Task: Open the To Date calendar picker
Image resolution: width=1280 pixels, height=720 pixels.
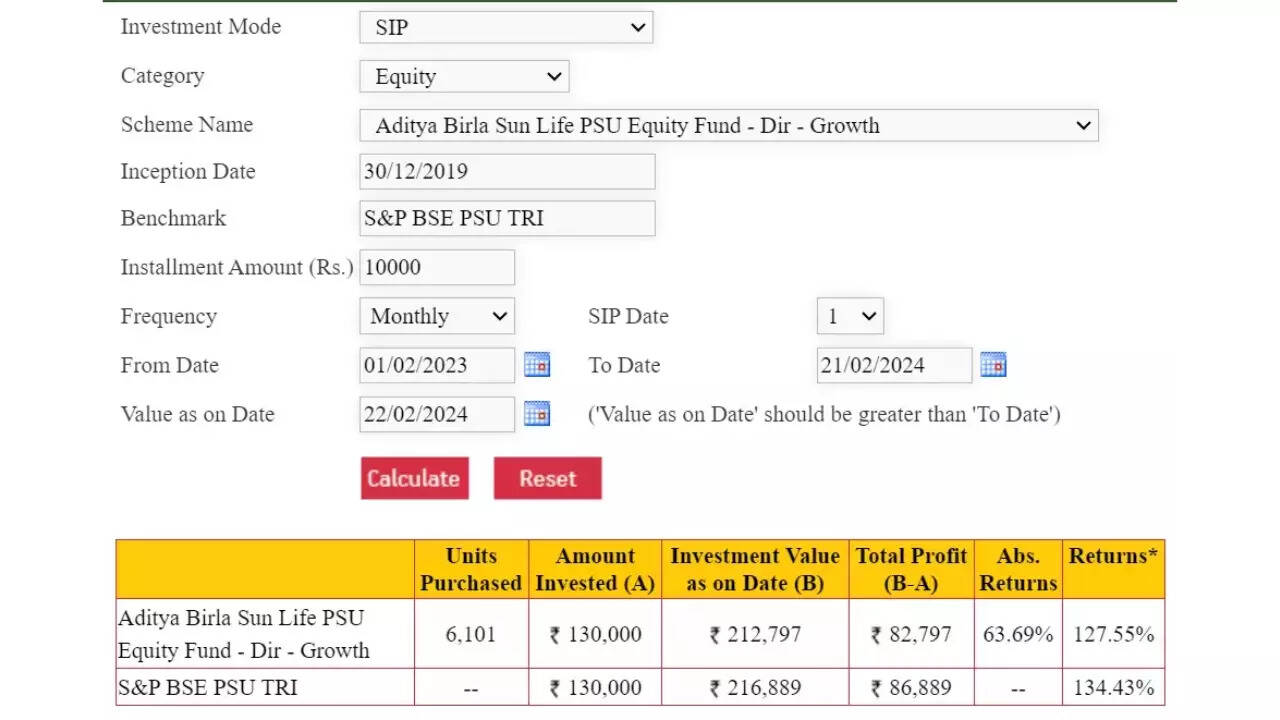Action: coord(993,365)
